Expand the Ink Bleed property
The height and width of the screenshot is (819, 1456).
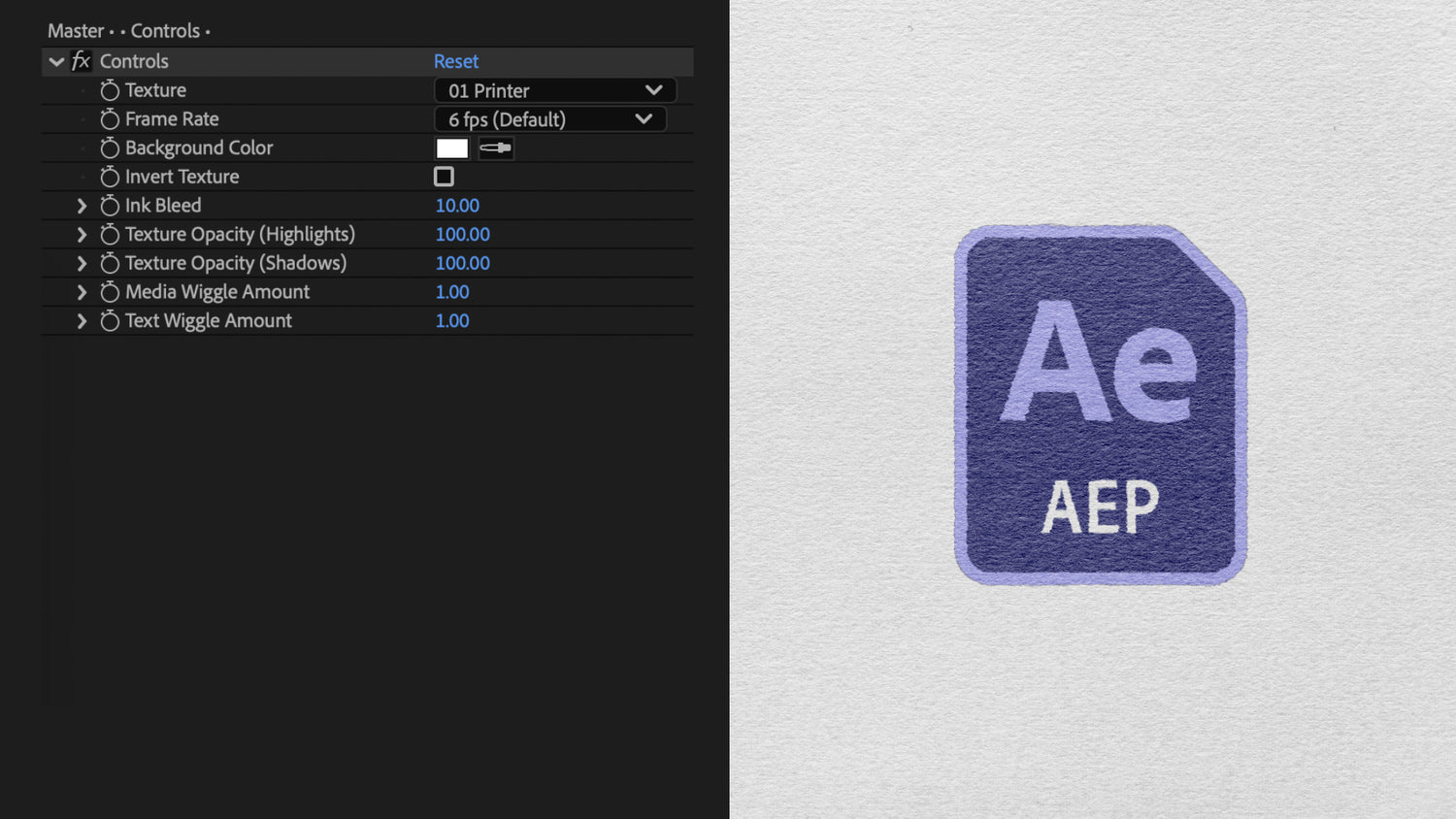click(82, 205)
